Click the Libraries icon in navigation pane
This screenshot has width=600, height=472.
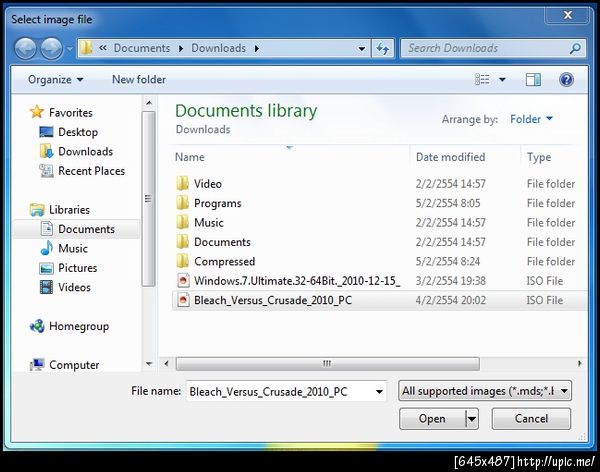point(37,209)
